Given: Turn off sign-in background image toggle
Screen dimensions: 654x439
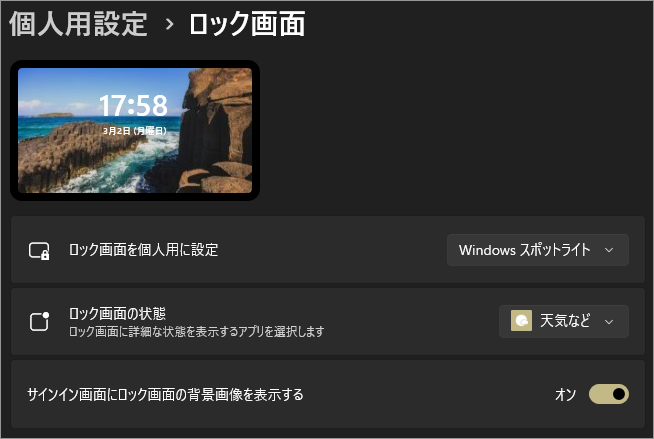Looking at the screenshot, I should pyautogui.click(x=609, y=394).
